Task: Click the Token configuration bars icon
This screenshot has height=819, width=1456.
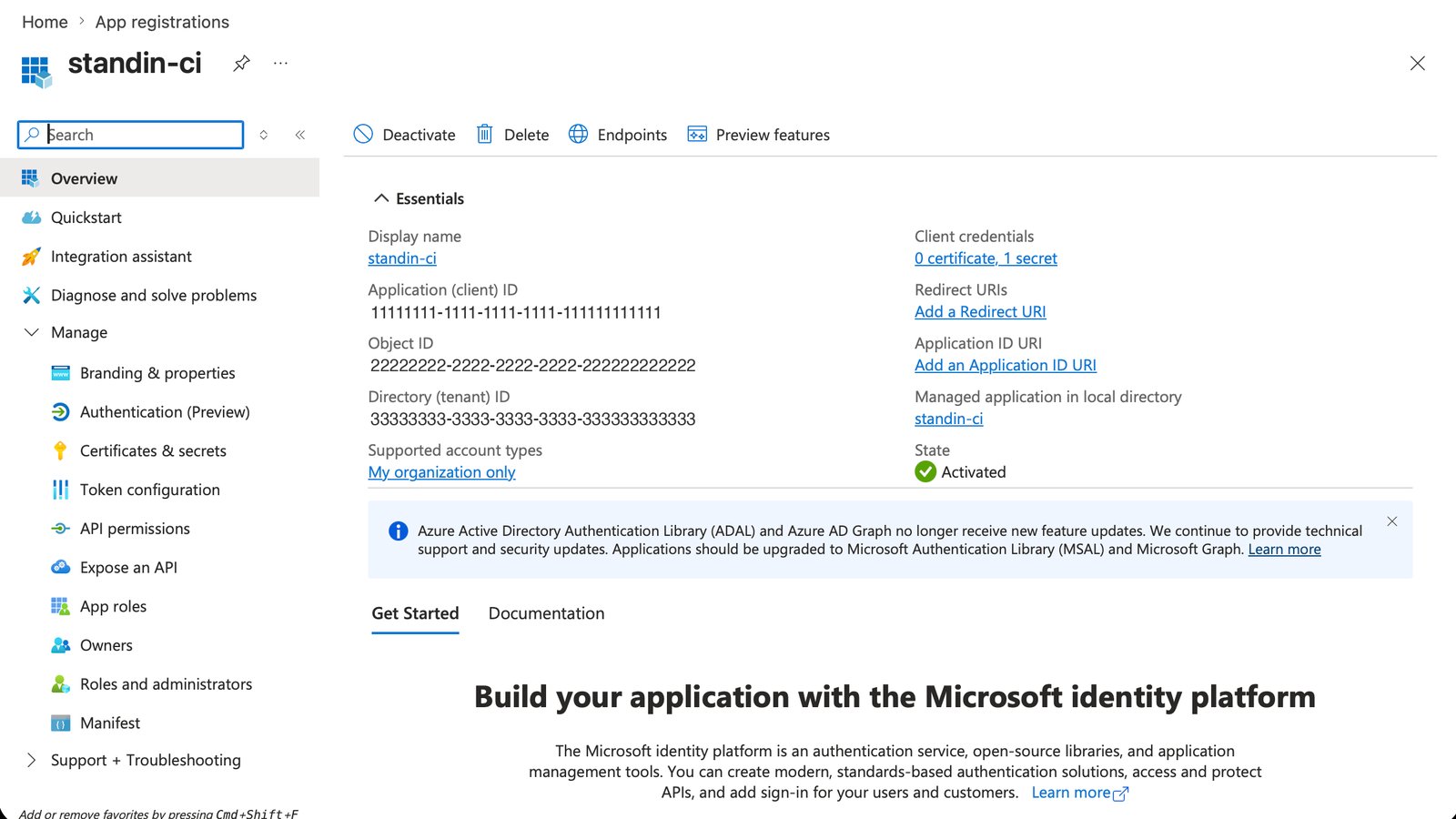Action: (60, 490)
